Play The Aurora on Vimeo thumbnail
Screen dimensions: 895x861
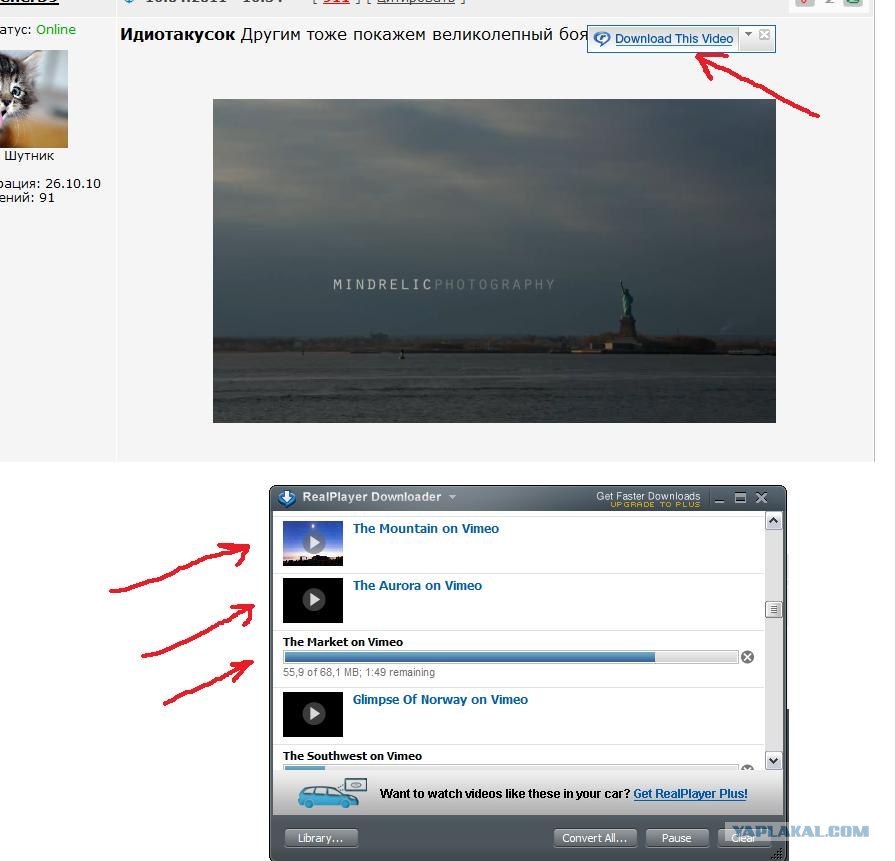313,600
